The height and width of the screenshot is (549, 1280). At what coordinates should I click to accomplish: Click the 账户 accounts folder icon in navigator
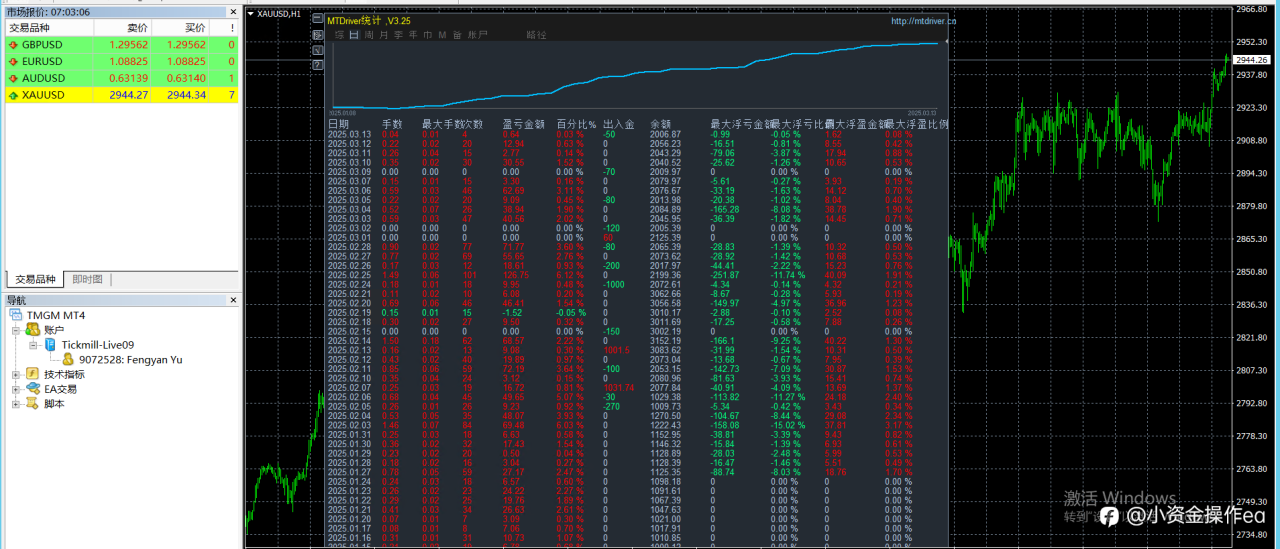point(32,330)
